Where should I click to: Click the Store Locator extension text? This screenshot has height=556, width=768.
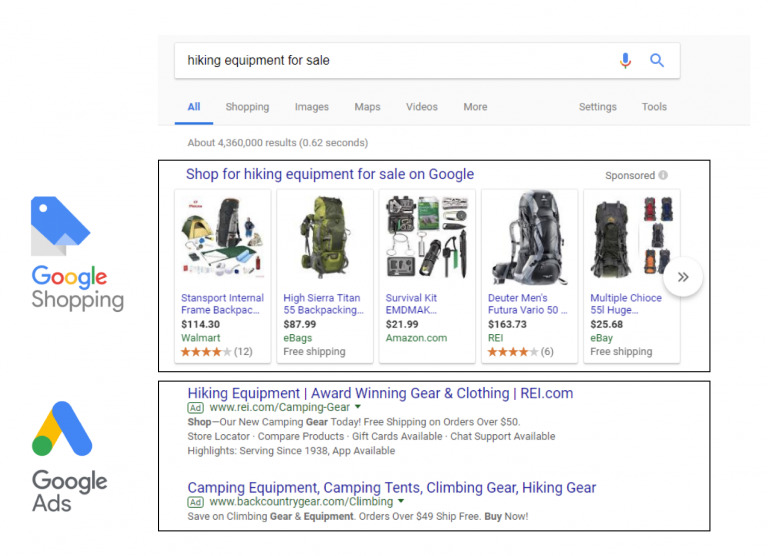[218, 436]
